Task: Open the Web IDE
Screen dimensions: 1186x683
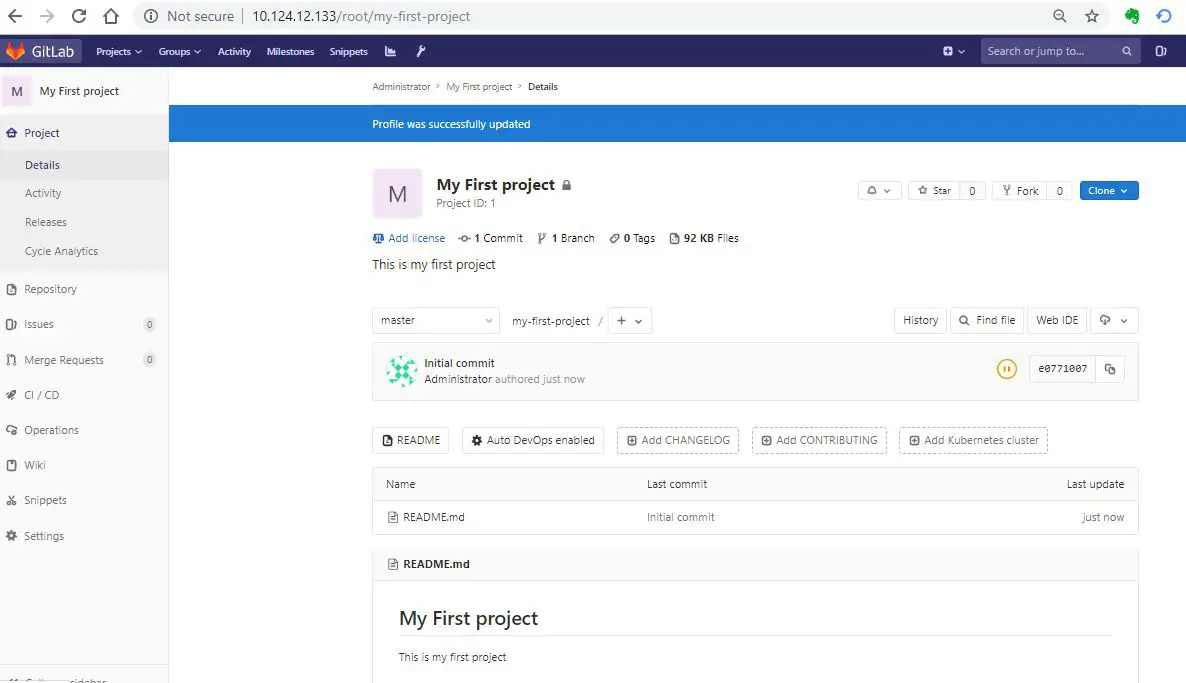Action: (1057, 320)
